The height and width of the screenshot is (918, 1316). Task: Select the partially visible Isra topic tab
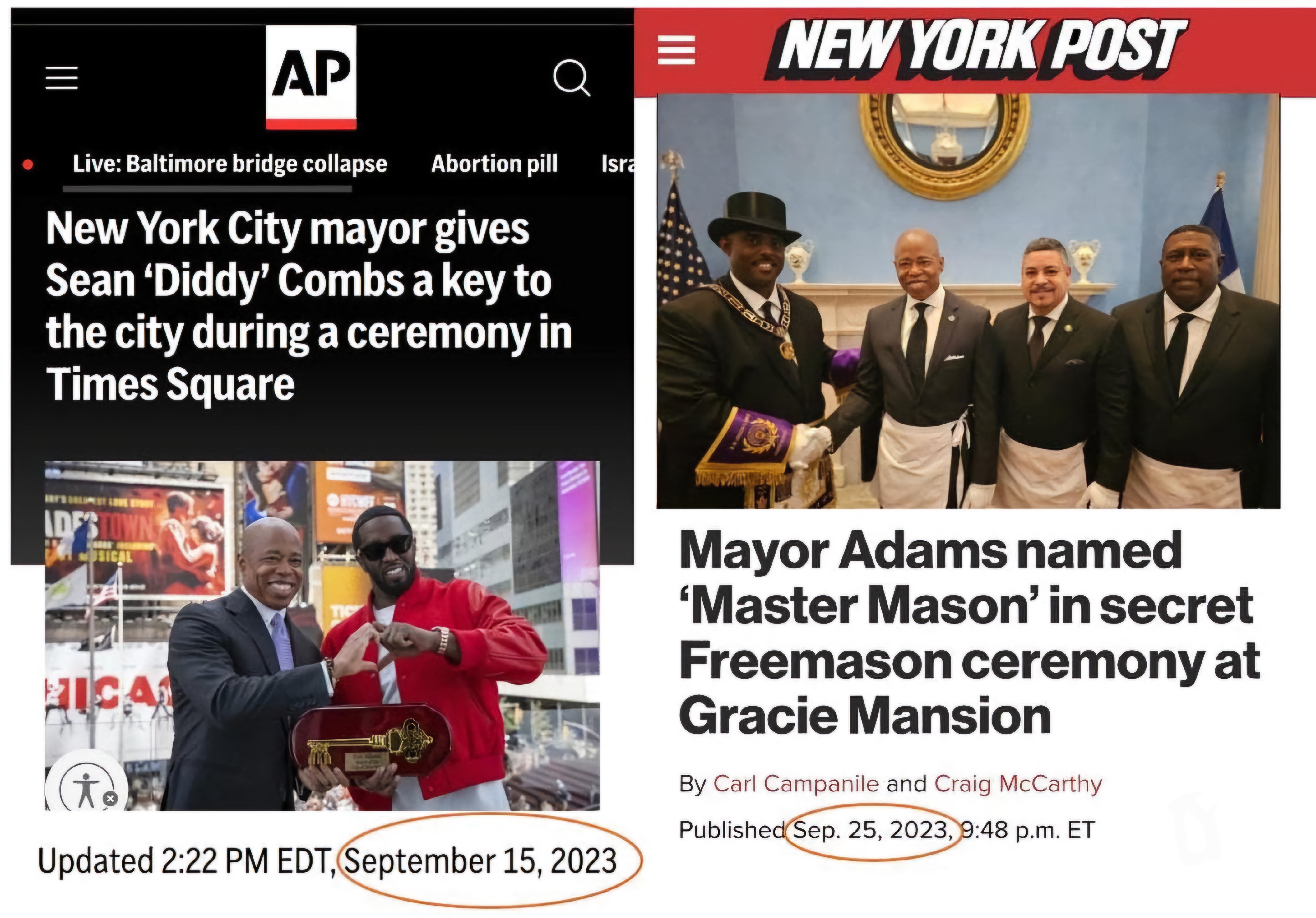[x=617, y=164]
